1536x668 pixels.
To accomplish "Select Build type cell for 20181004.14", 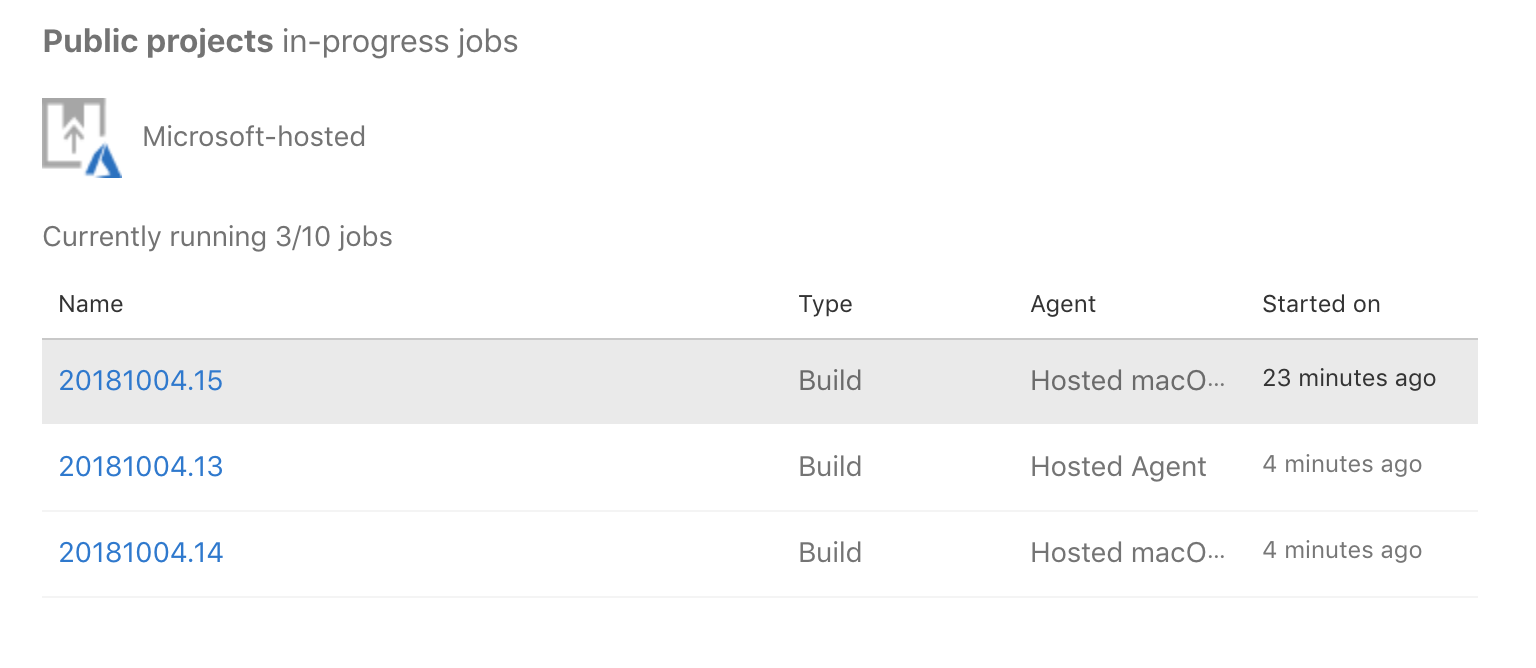I will tap(830, 553).
